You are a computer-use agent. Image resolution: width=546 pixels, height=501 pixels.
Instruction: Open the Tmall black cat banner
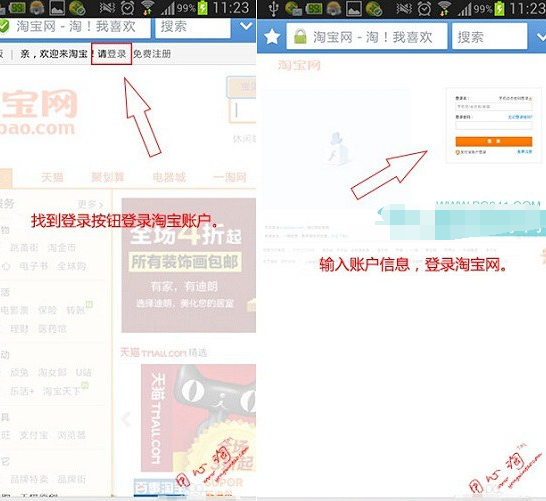[198, 418]
